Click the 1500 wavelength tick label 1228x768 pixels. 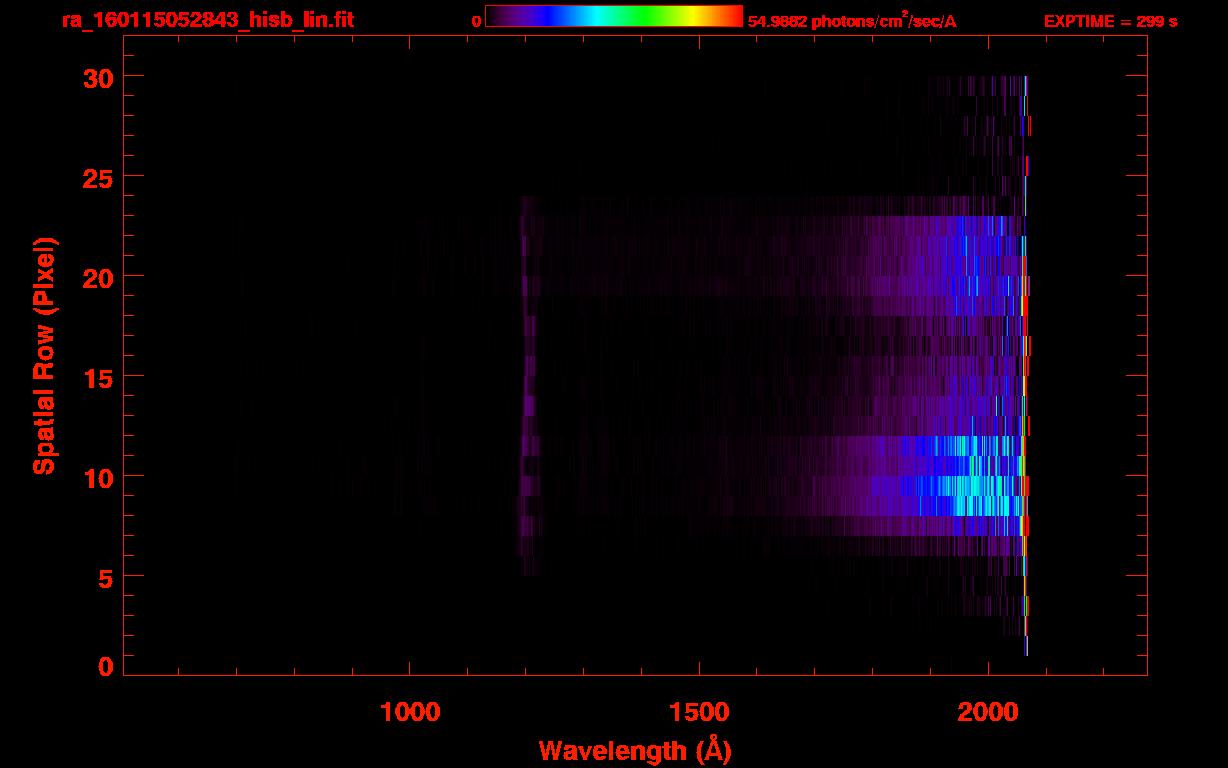[x=699, y=712]
